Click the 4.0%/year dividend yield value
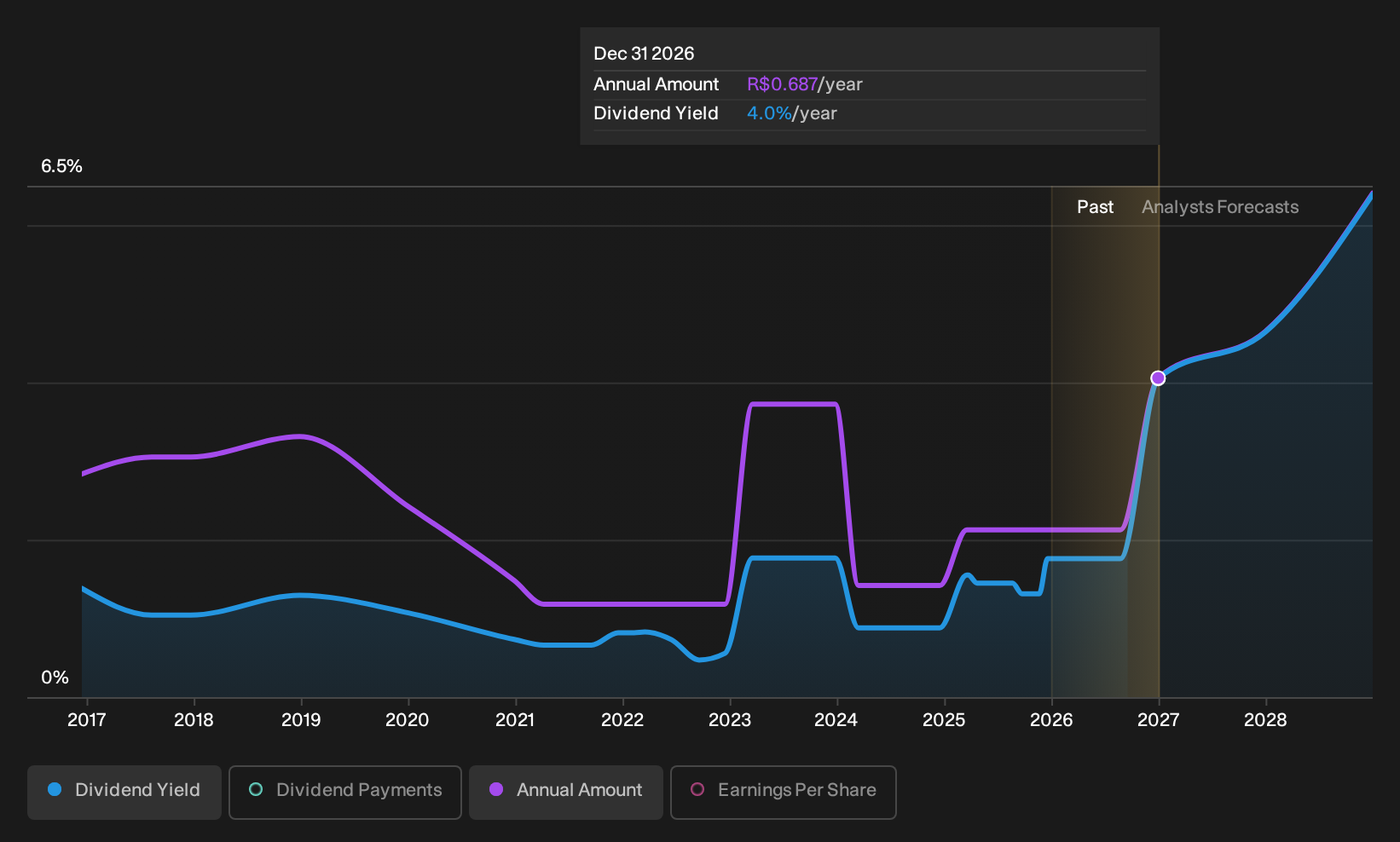 click(792, 113)
